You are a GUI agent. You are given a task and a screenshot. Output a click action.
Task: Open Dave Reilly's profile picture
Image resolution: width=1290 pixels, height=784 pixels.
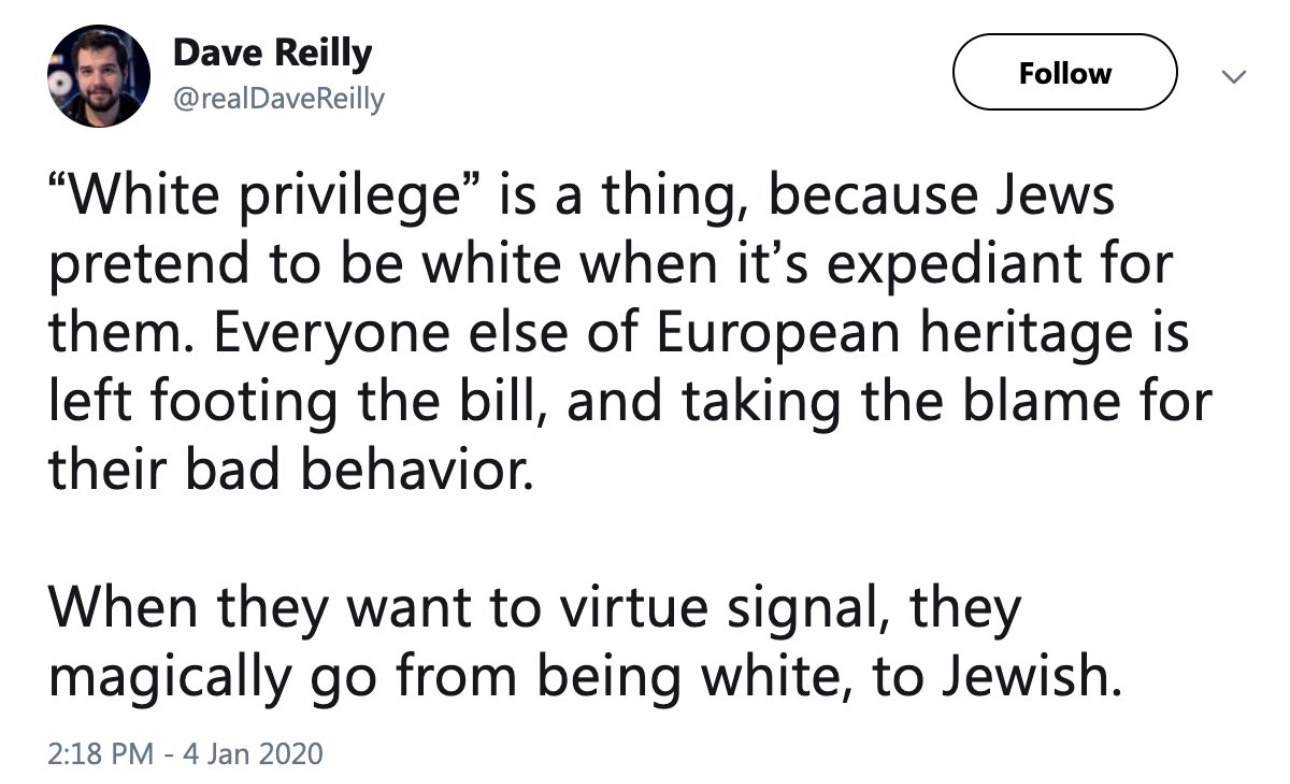click(99, 77)
